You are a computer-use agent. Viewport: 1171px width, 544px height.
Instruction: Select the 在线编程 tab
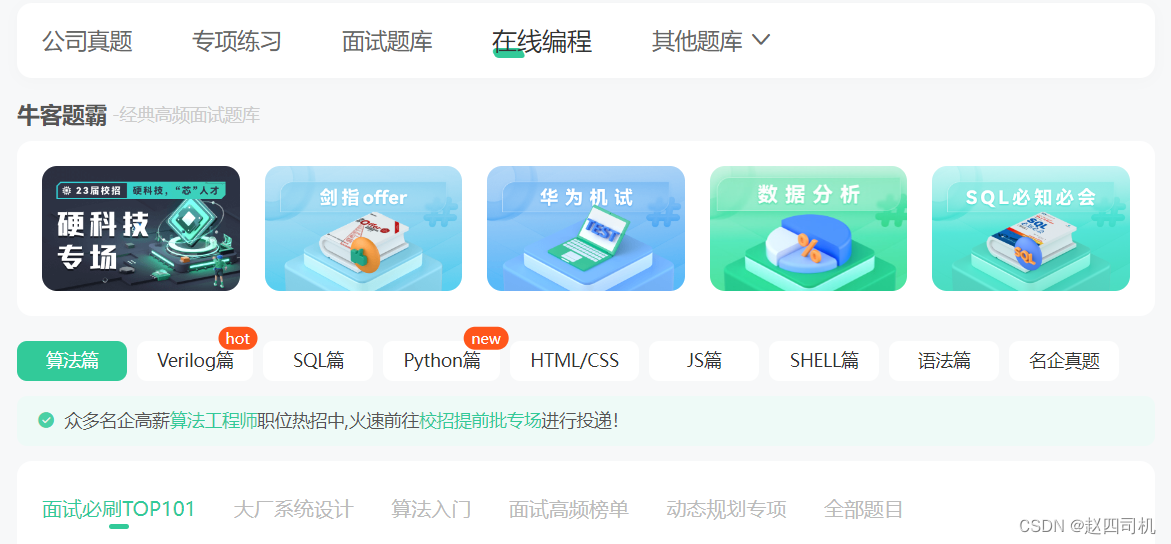pyautogui.click(x=541, y=41)
